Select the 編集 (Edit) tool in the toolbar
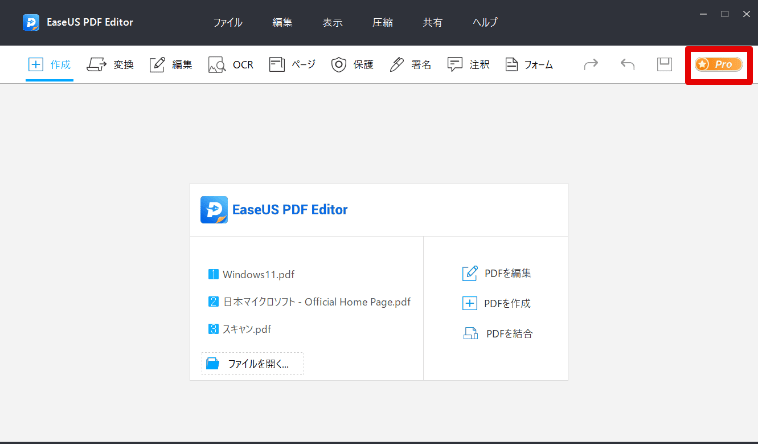The height and width of the screenshot is (444, 758). coord(171,64)
